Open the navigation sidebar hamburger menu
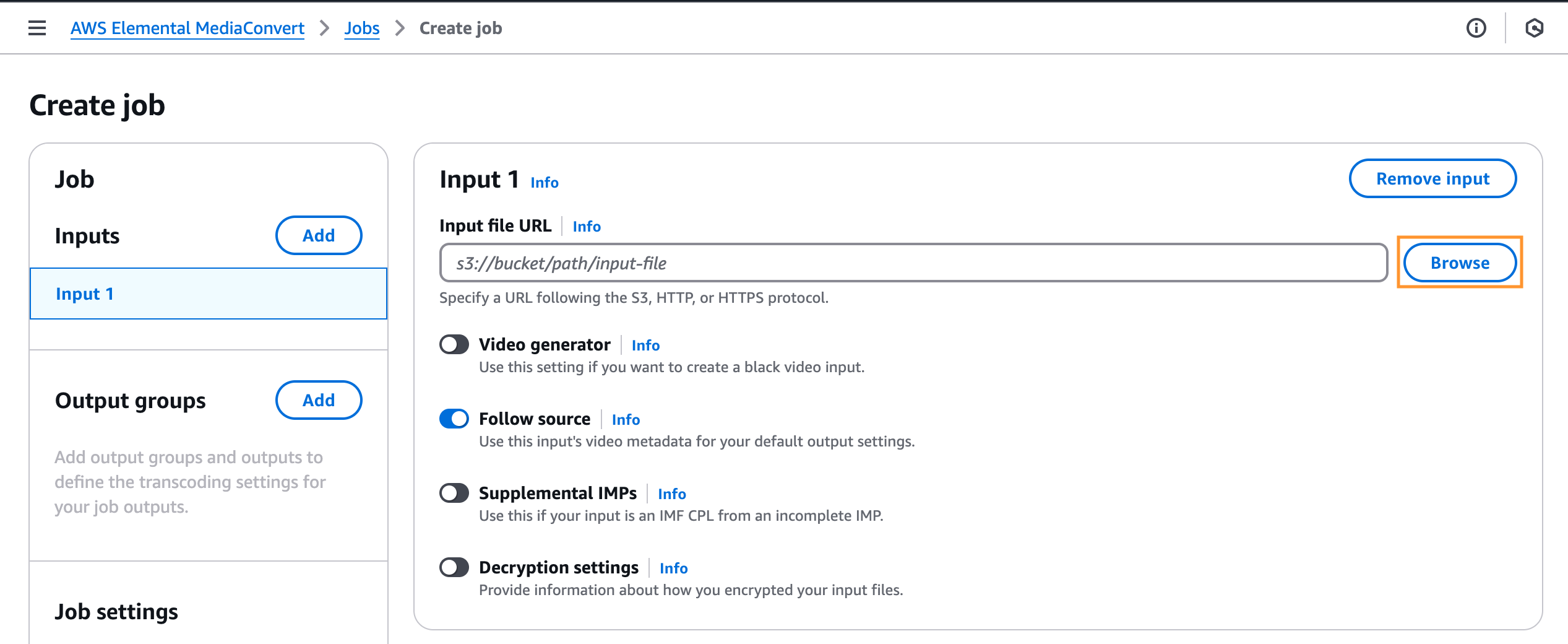The width and height of the screenshot is (1568, 644). coord(37,28)
